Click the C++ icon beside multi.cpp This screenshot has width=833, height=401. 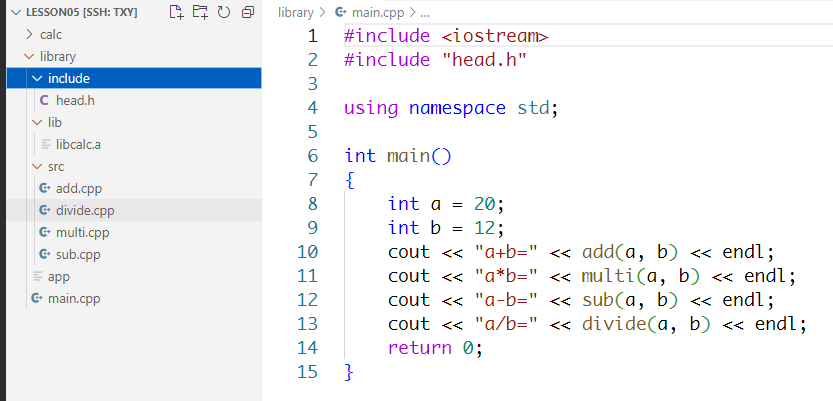point(45,233)
